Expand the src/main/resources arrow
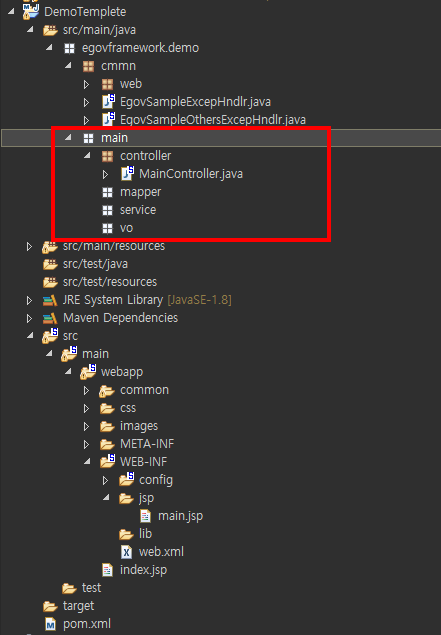441x635 pixels. [x=29, y=246]
